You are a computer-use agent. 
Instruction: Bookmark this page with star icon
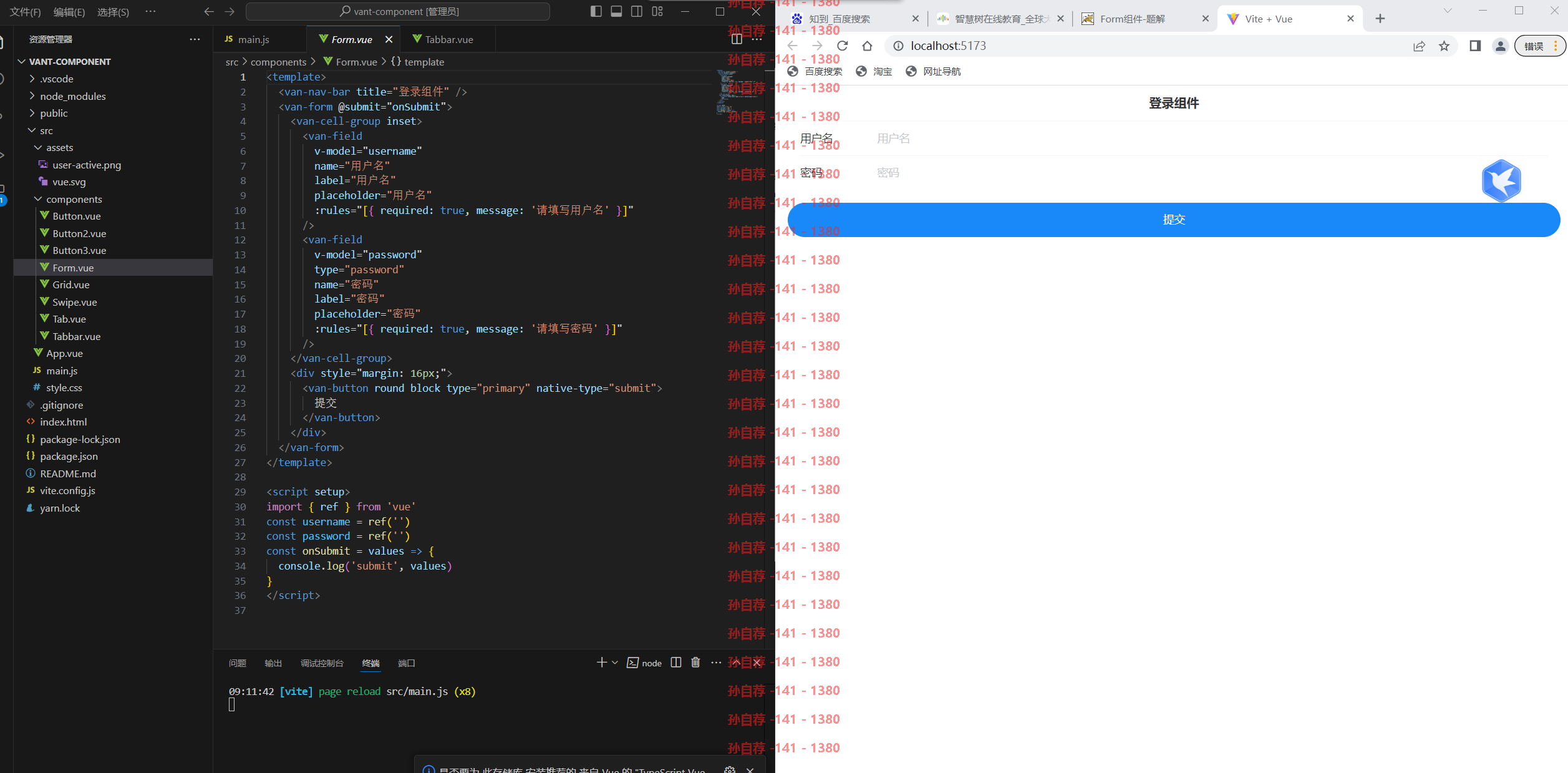click(1444, 46)
